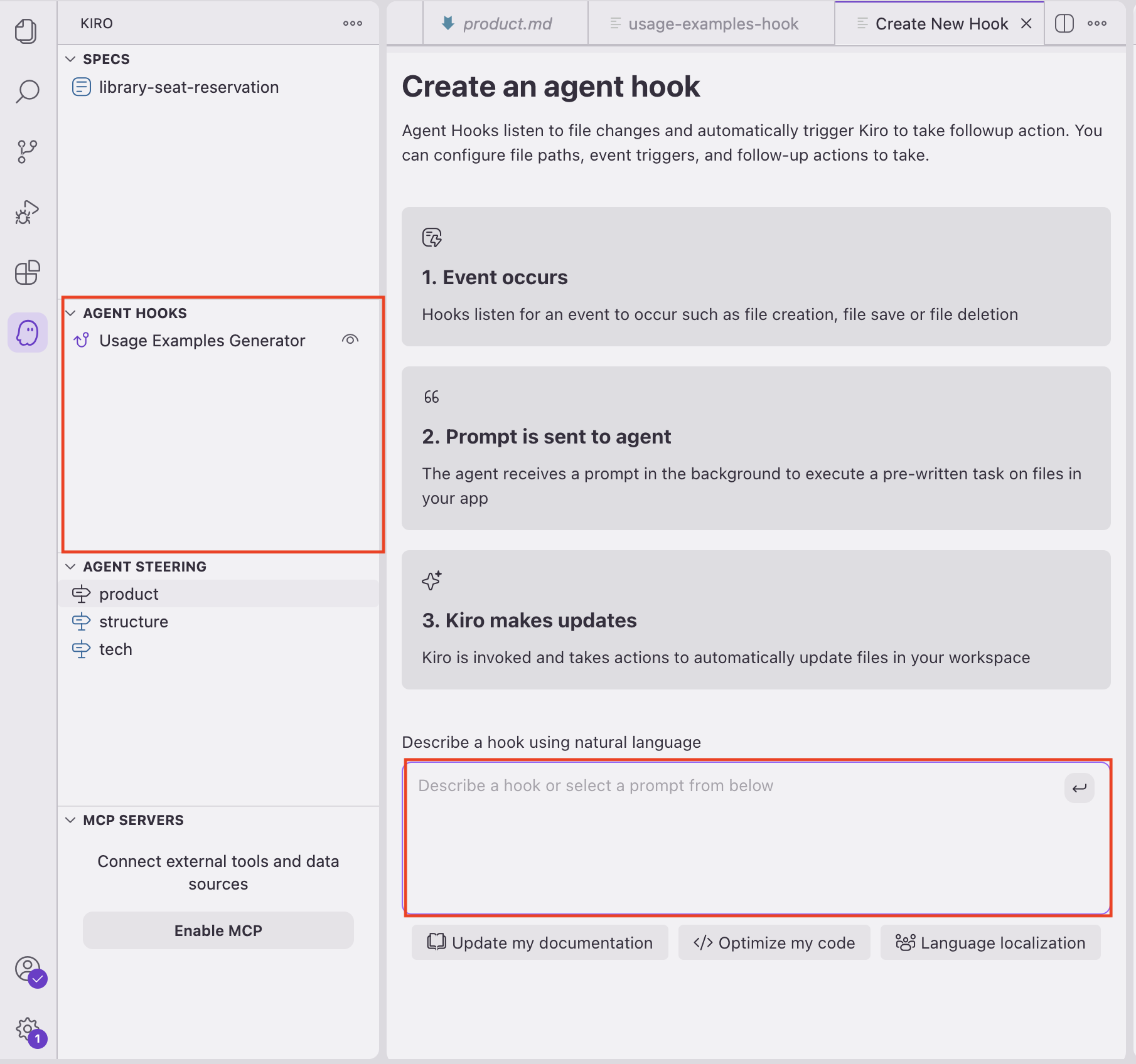
Task: Click 'Connect external tools and data sources' text
Action: point(218,873)
